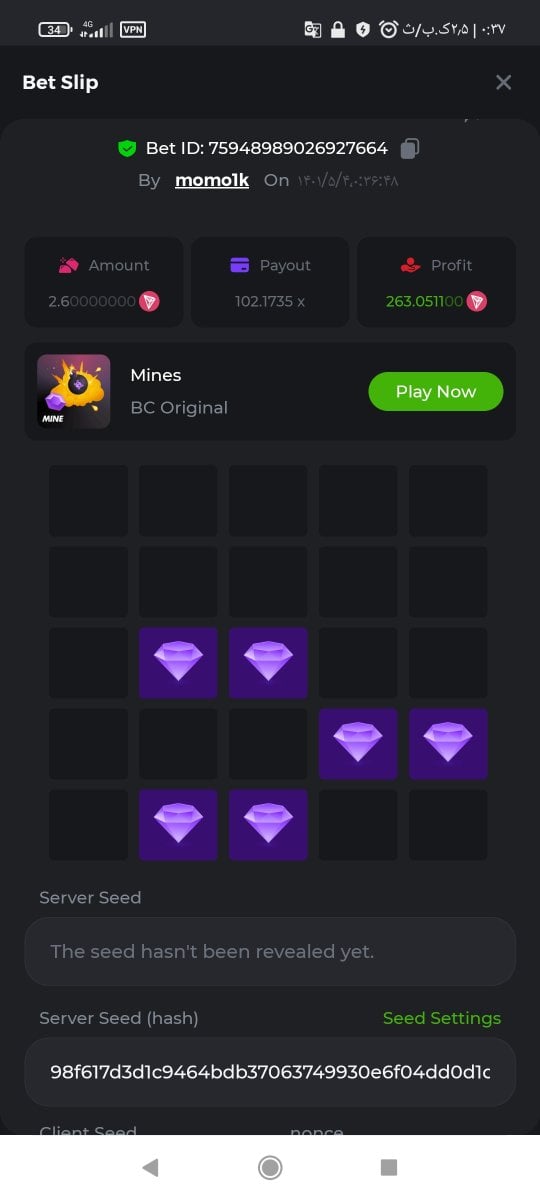Tap the Play Now button
This screenshot has height=1200, width=540.
(436, 392)
